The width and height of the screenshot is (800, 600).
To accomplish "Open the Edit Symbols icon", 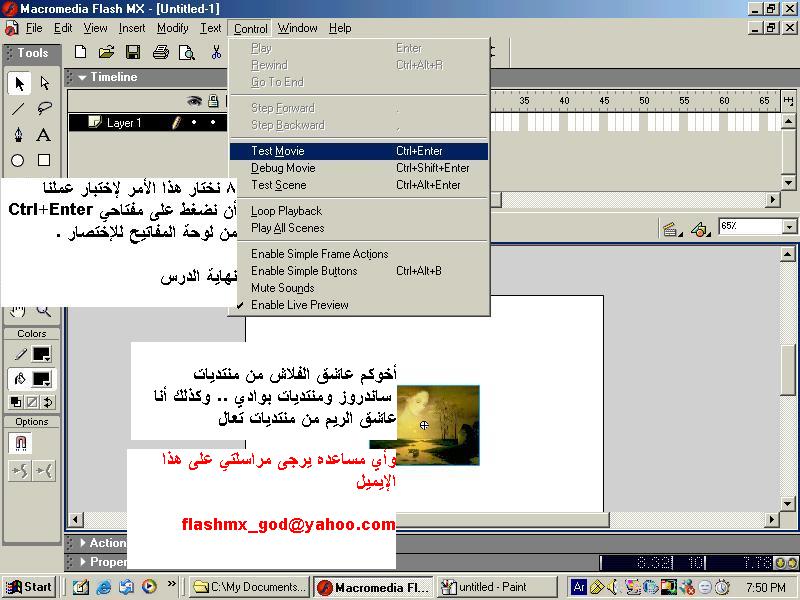I will tap(701, 230).
